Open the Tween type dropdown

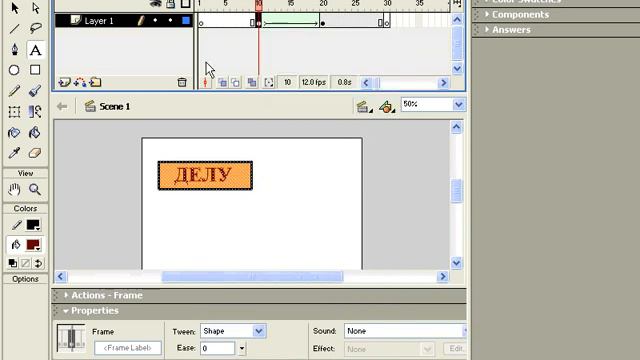[x=259, y=331]
